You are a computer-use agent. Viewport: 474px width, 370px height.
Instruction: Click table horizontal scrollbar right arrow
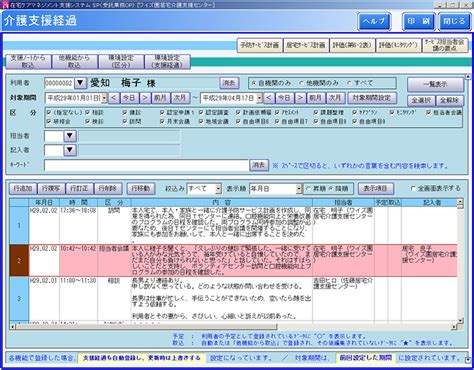(454, 327)
